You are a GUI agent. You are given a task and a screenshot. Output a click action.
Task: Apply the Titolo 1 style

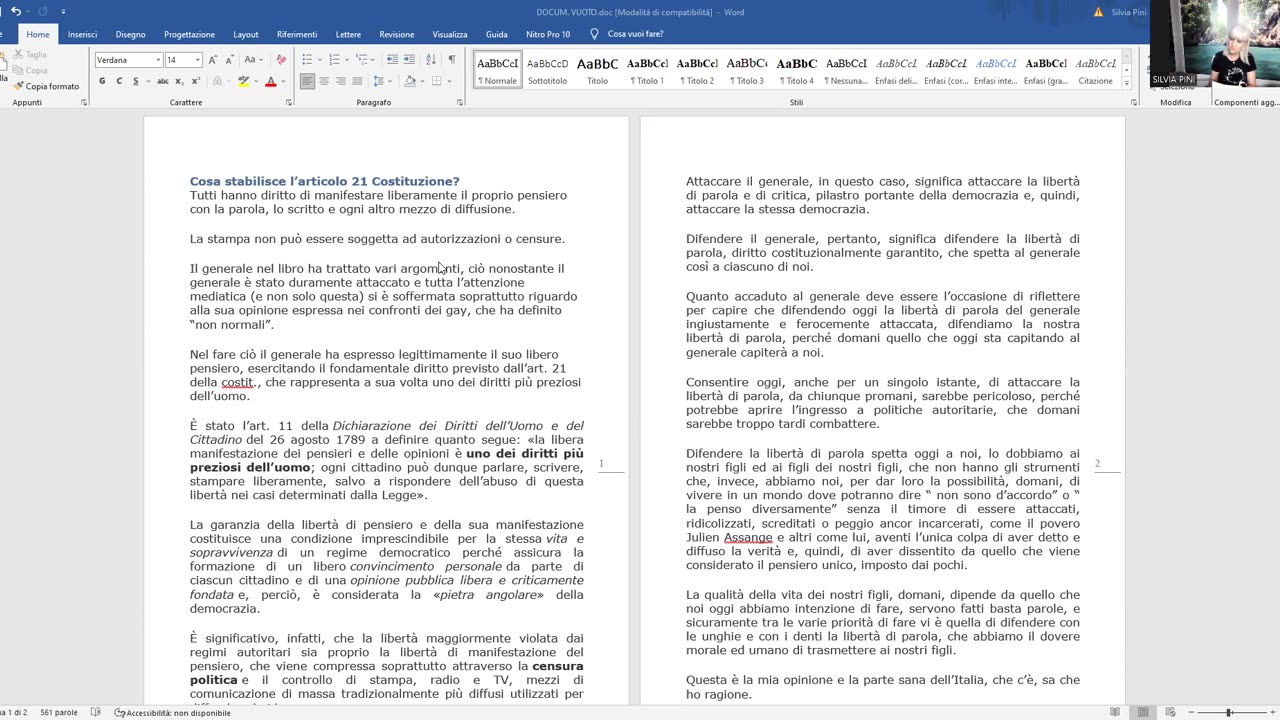coord(647,70)
